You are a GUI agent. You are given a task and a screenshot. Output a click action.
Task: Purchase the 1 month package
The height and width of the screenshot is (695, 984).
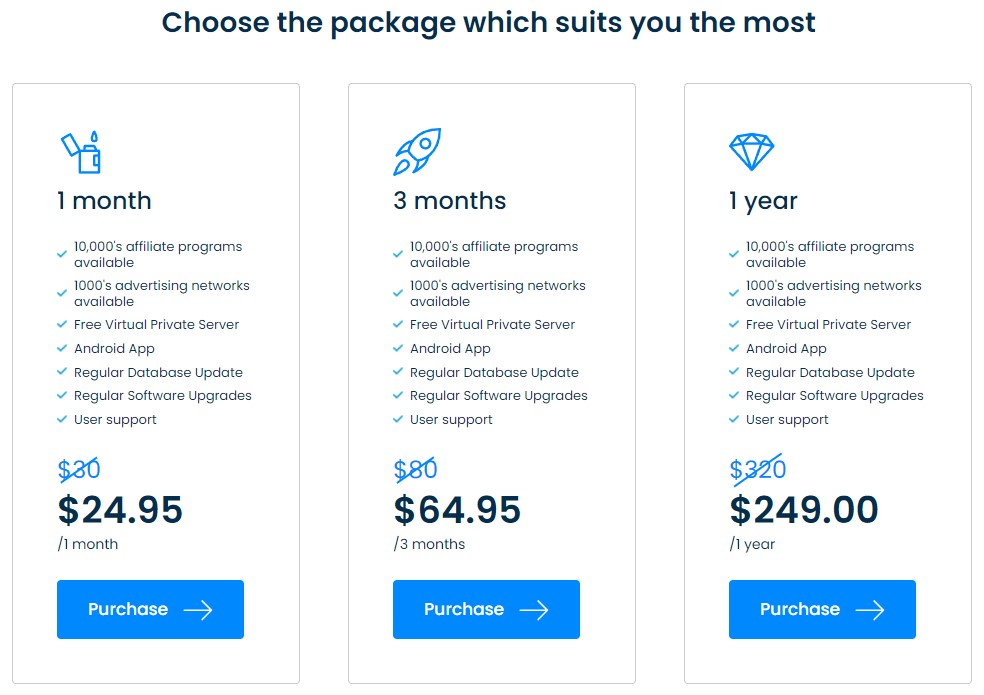(x=151, y=610)
